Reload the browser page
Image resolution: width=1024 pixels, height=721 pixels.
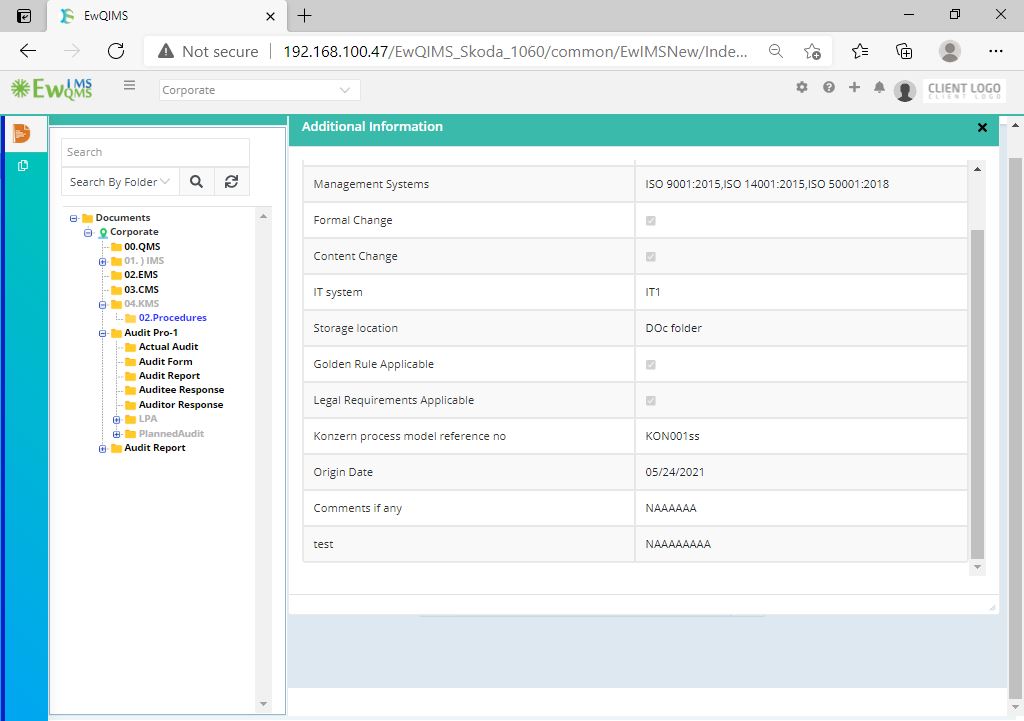[116, 51]
